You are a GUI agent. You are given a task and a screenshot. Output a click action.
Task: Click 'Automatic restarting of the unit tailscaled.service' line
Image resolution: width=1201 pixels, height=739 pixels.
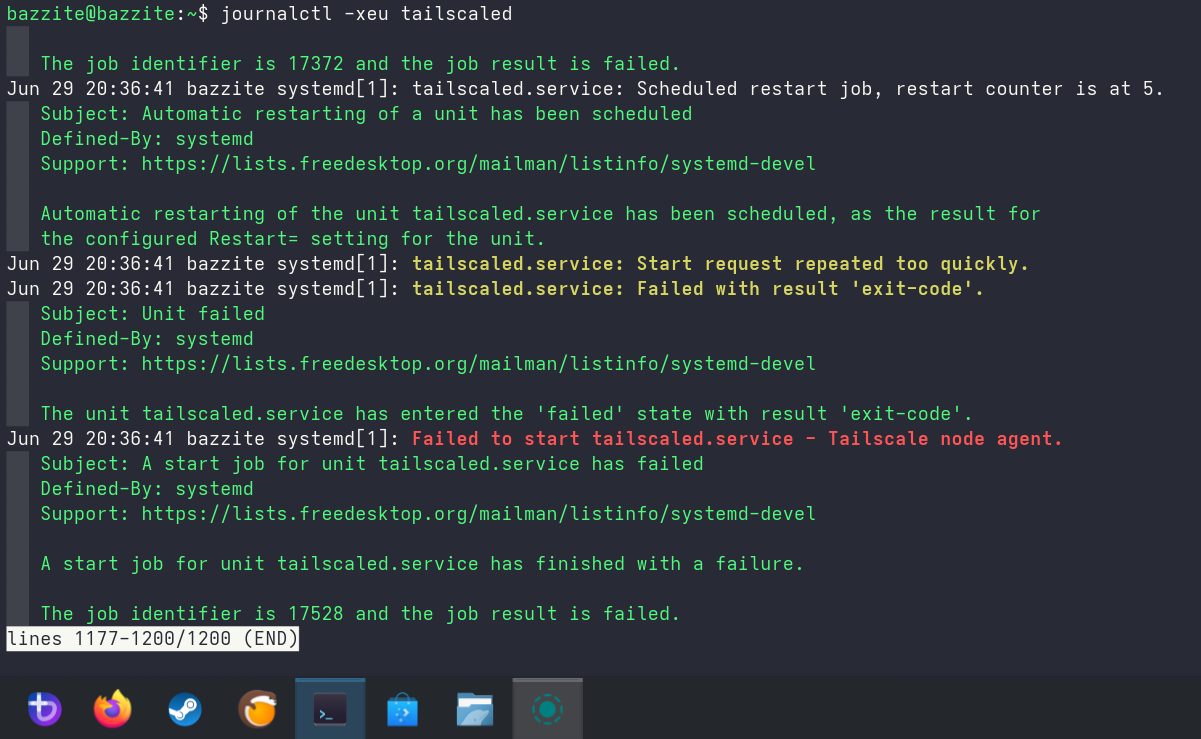coord(541,213)
